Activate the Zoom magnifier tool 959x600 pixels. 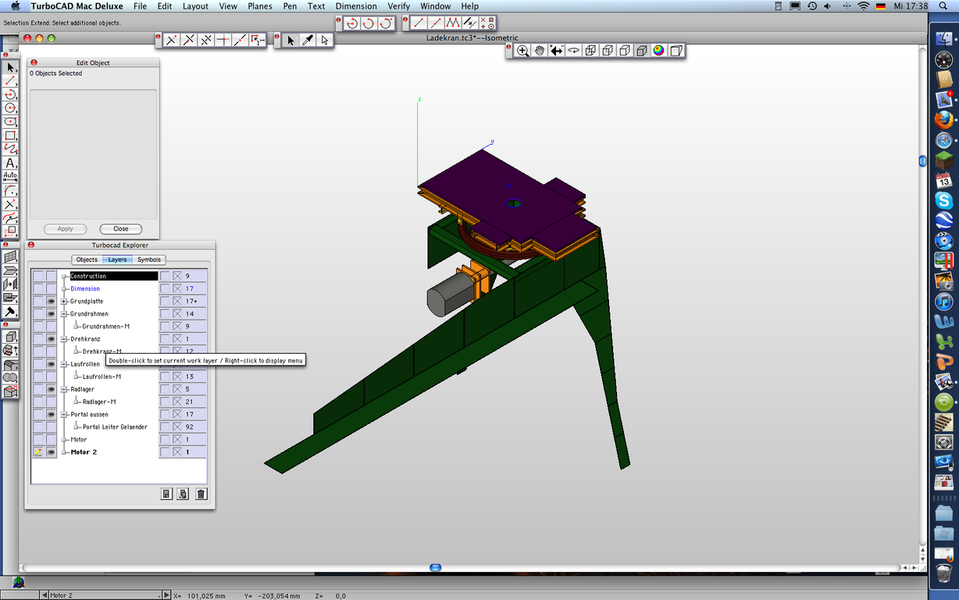pos(522,51)
